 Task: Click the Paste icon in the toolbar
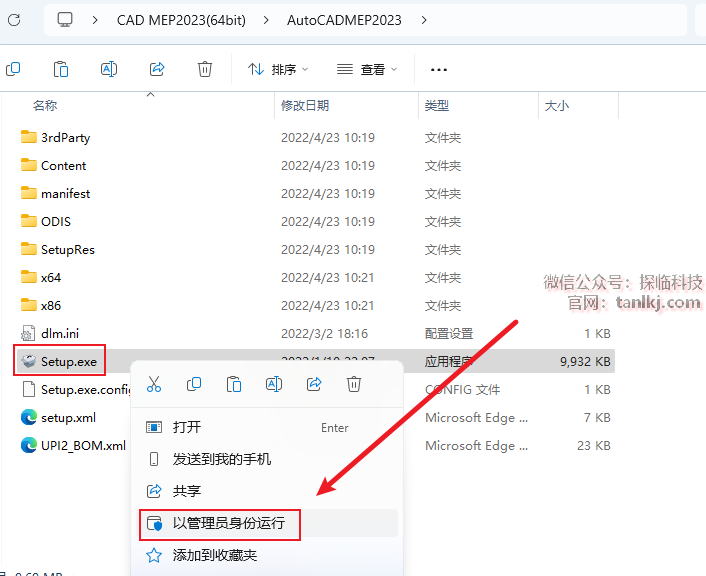(x=61, y=69)
